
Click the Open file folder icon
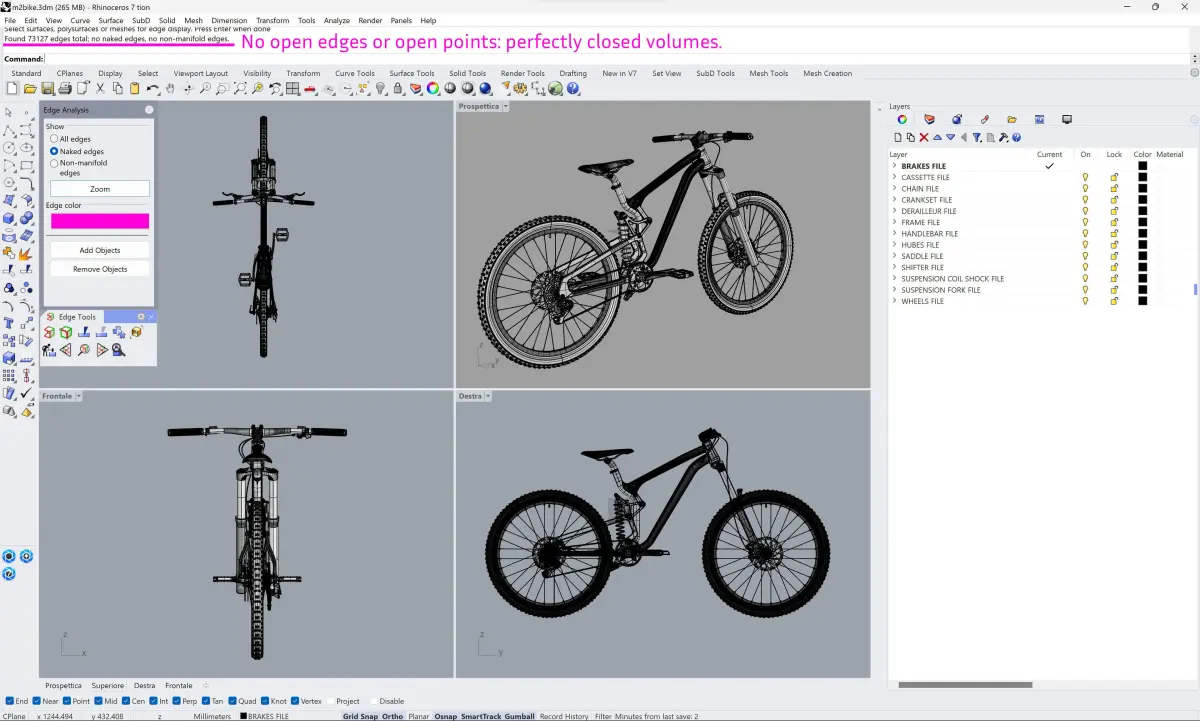click(x=30, y=89)
